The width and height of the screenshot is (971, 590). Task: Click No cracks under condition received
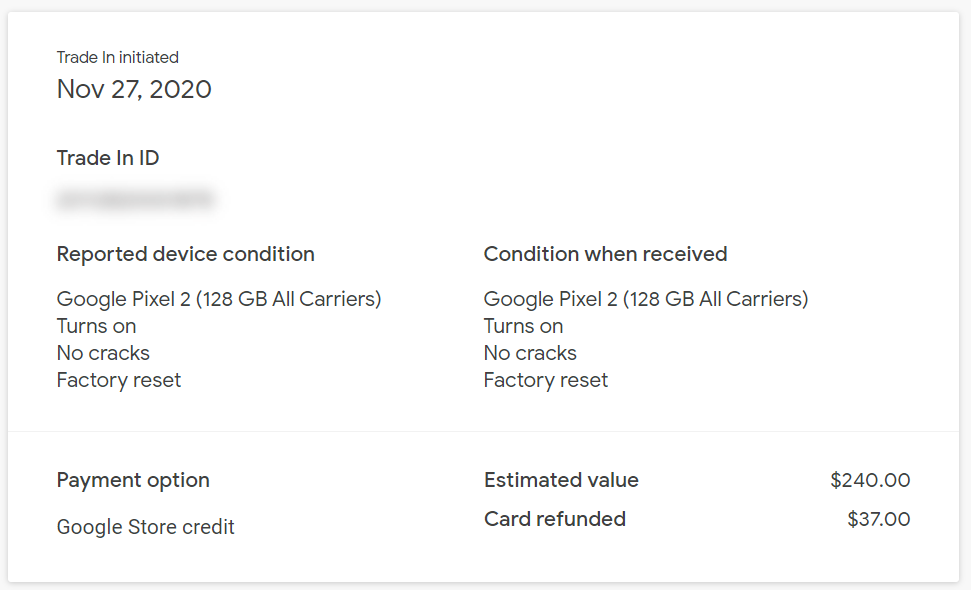530,353
